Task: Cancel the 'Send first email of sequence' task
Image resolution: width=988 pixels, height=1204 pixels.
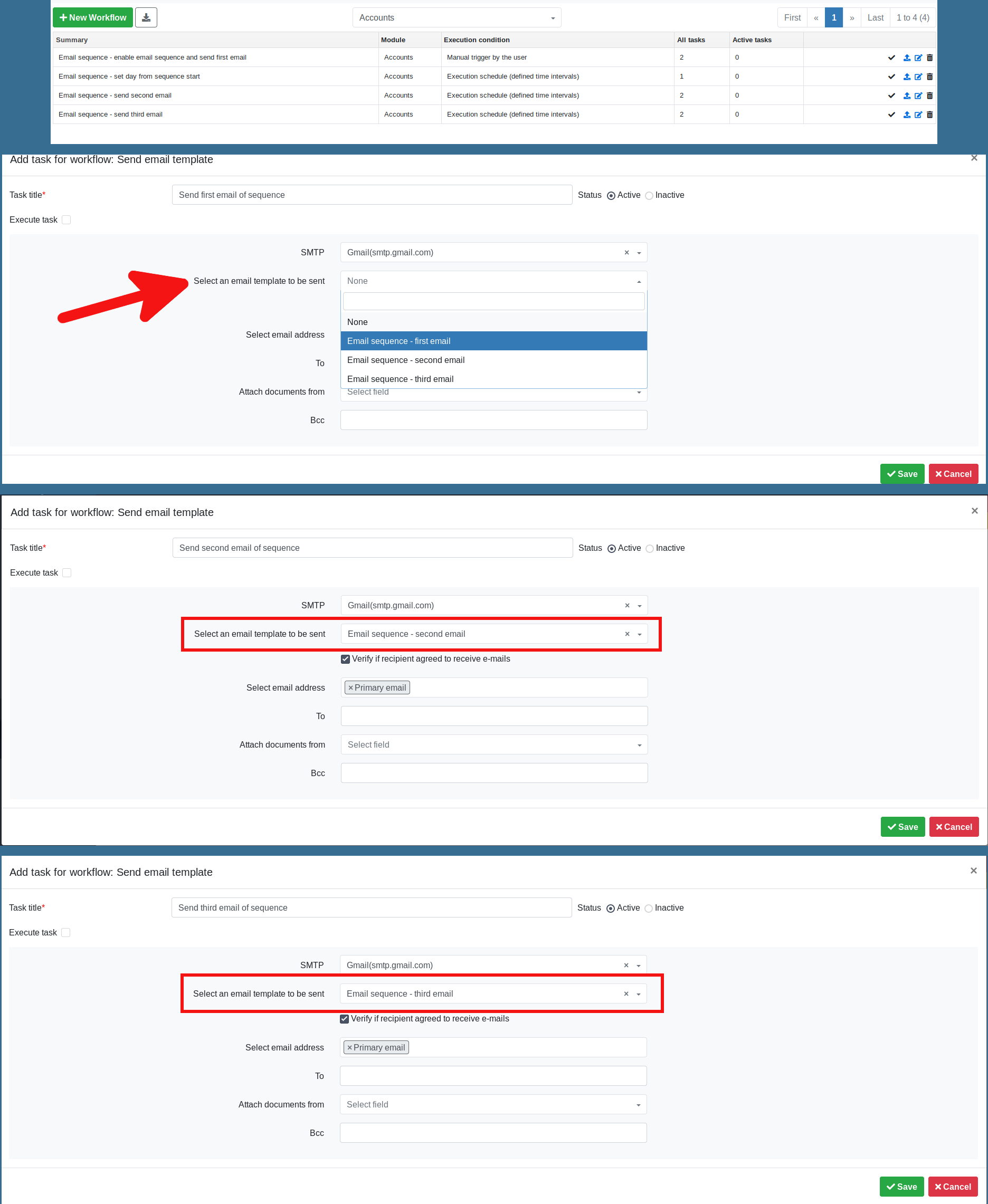Action: point(953,474)
